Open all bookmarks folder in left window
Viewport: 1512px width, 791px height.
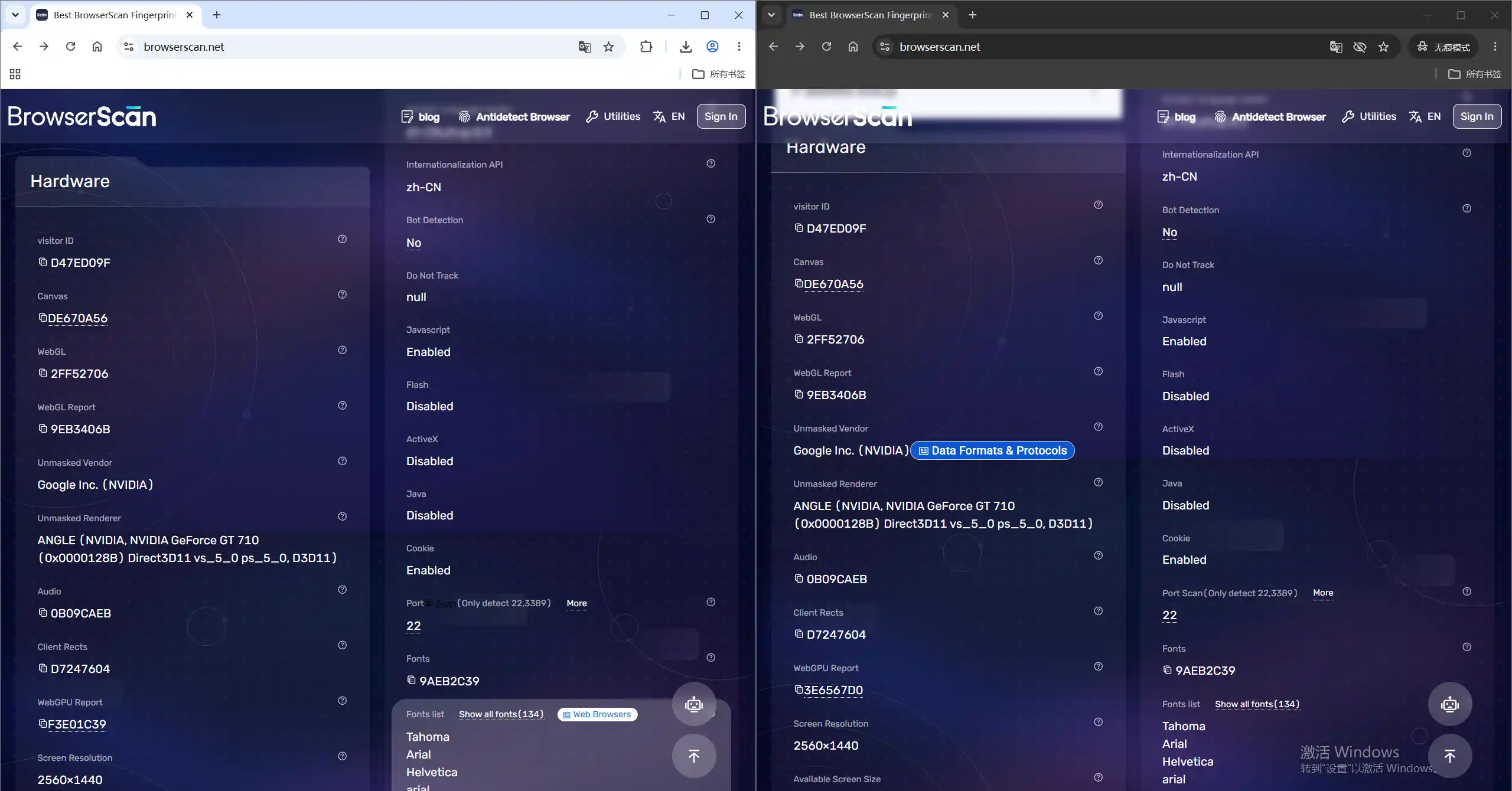pos(719,74)
